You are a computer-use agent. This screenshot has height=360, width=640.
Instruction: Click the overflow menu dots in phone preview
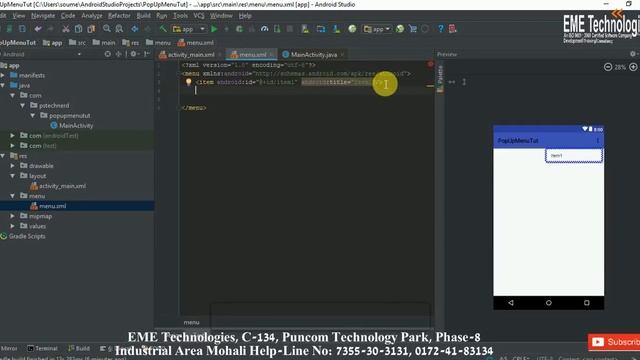pos(598,140)
